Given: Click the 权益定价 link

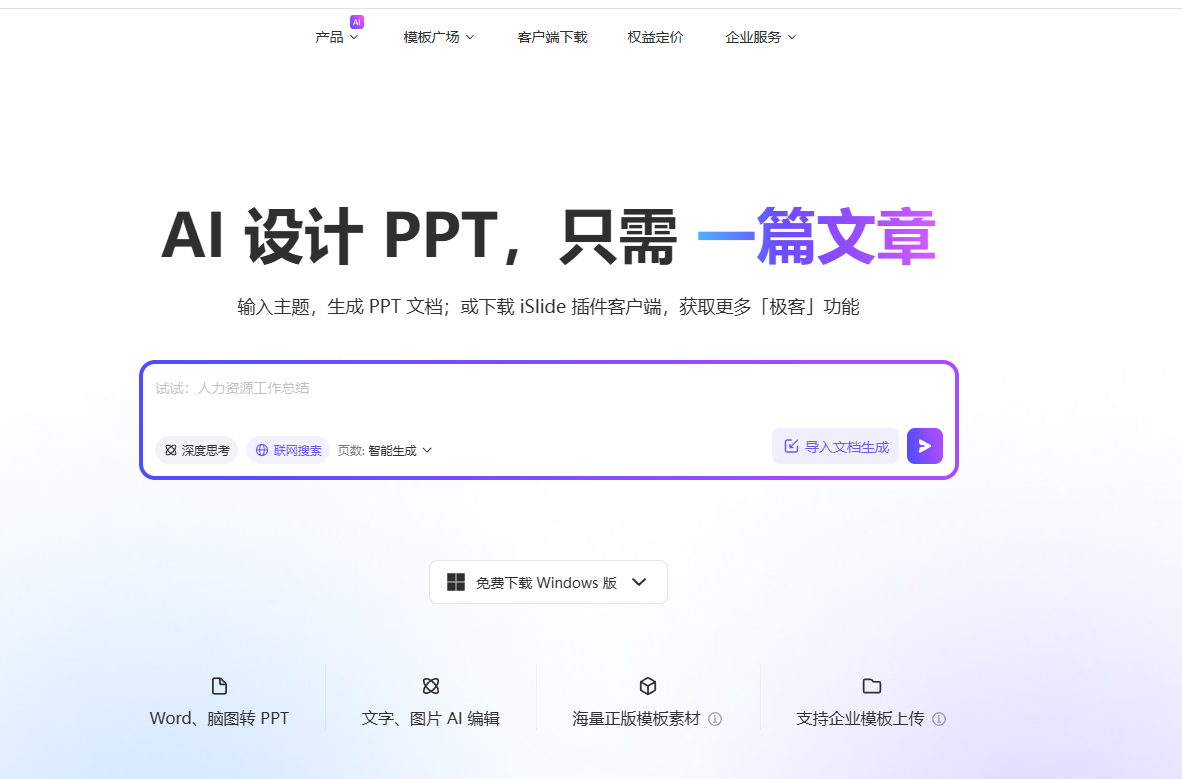Looking at the screenshot, I should pos(655,37).
